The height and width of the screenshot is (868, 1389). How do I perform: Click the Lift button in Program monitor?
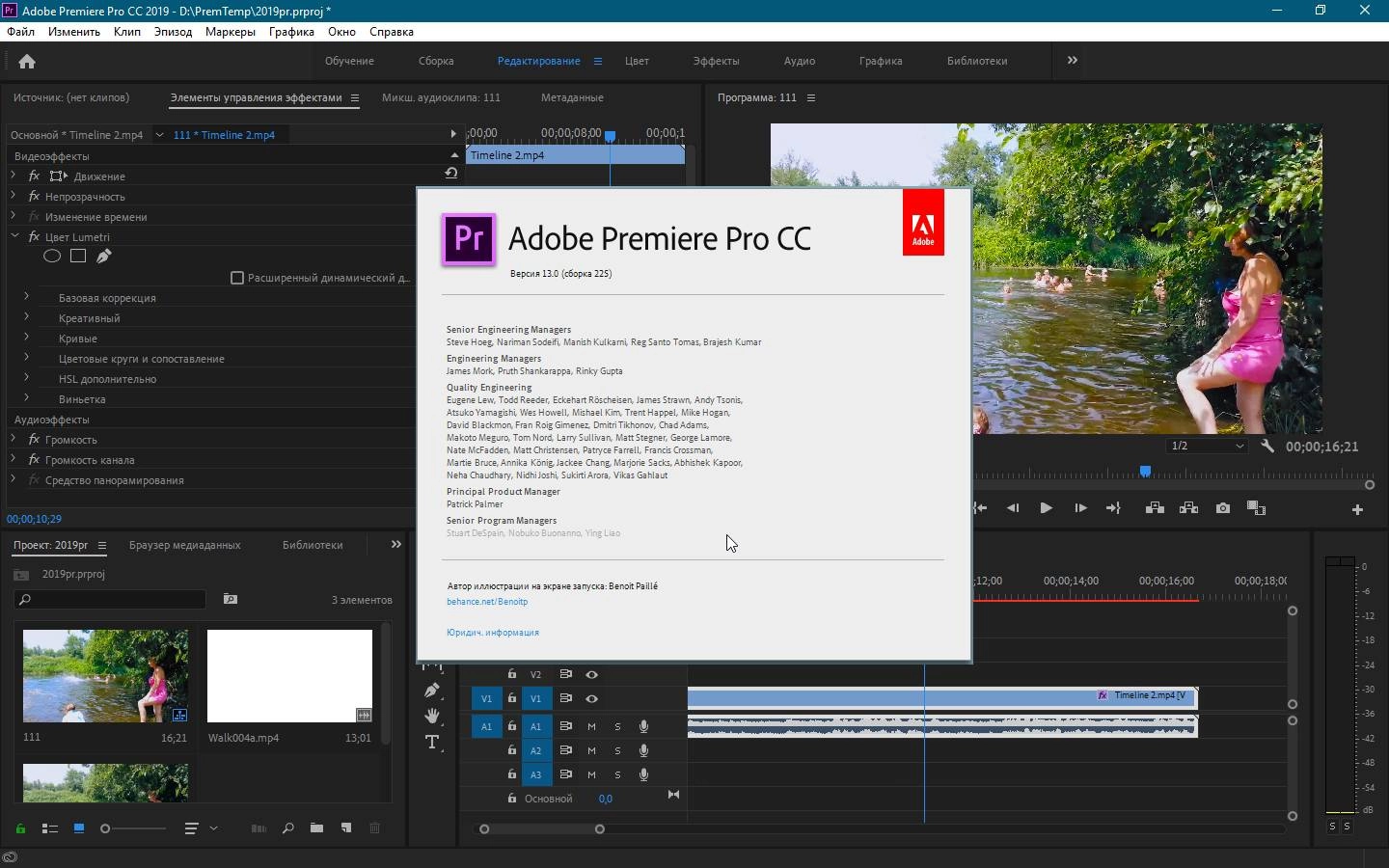point(1155,508)
